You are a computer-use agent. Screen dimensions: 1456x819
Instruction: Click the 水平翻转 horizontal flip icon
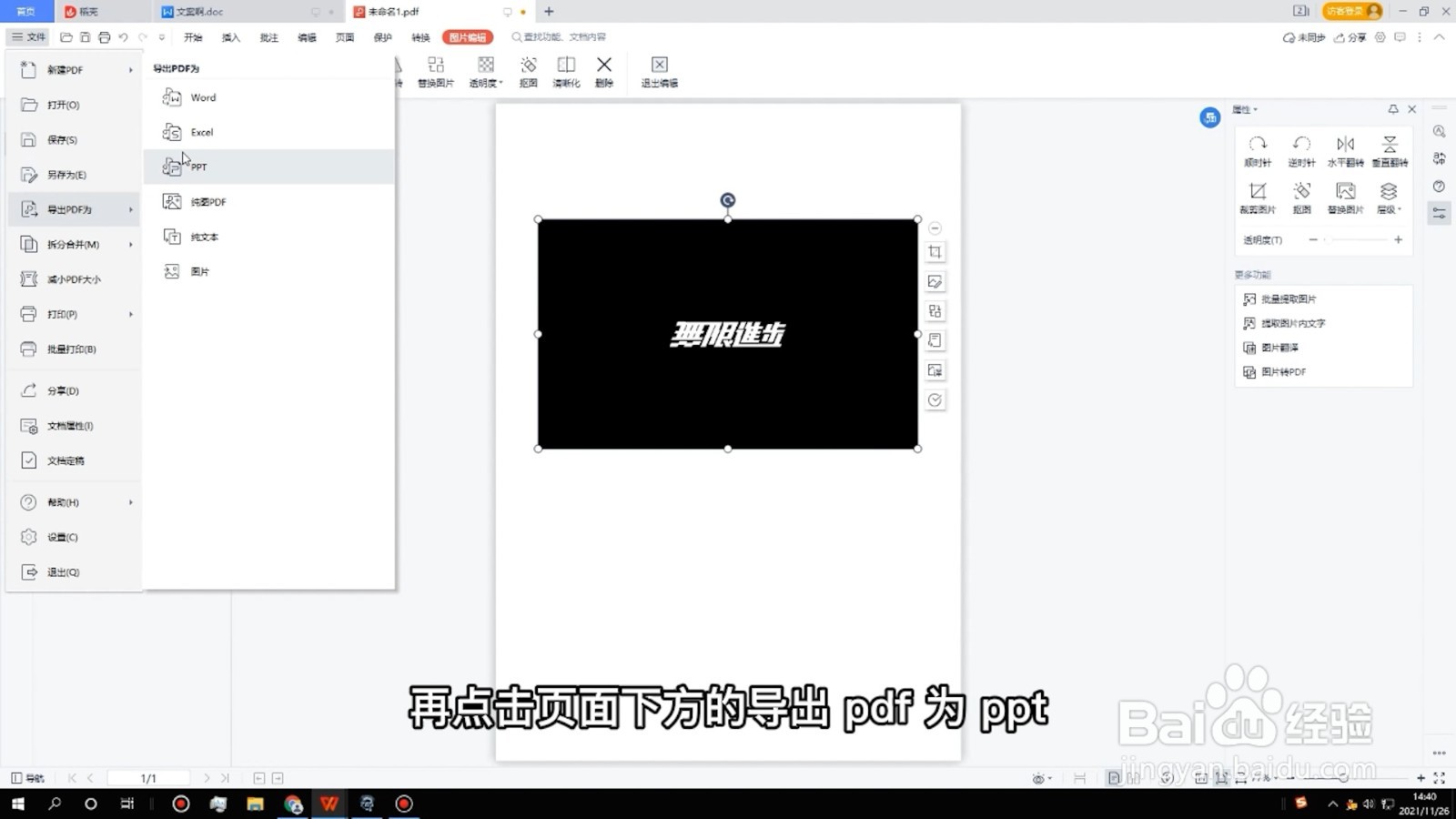[x=1346, y=150]
